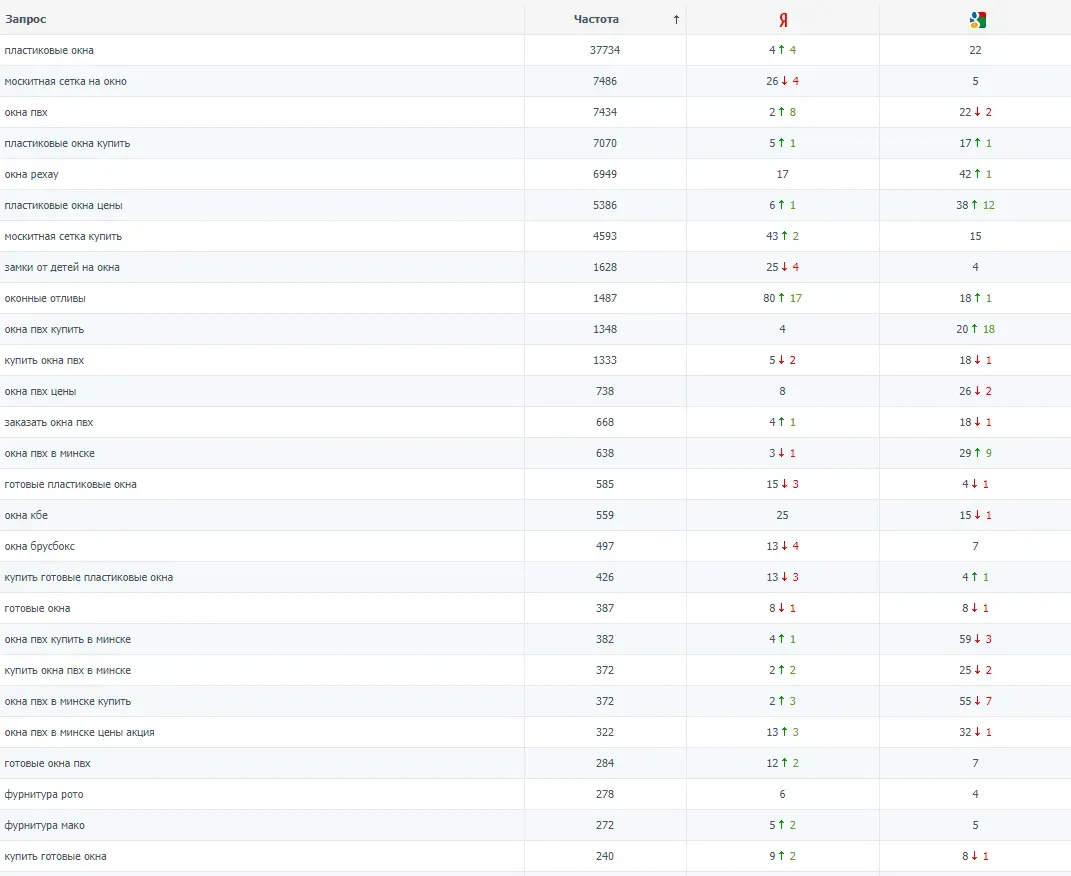
Task: Click frequency value 1333
Action: 605,361
